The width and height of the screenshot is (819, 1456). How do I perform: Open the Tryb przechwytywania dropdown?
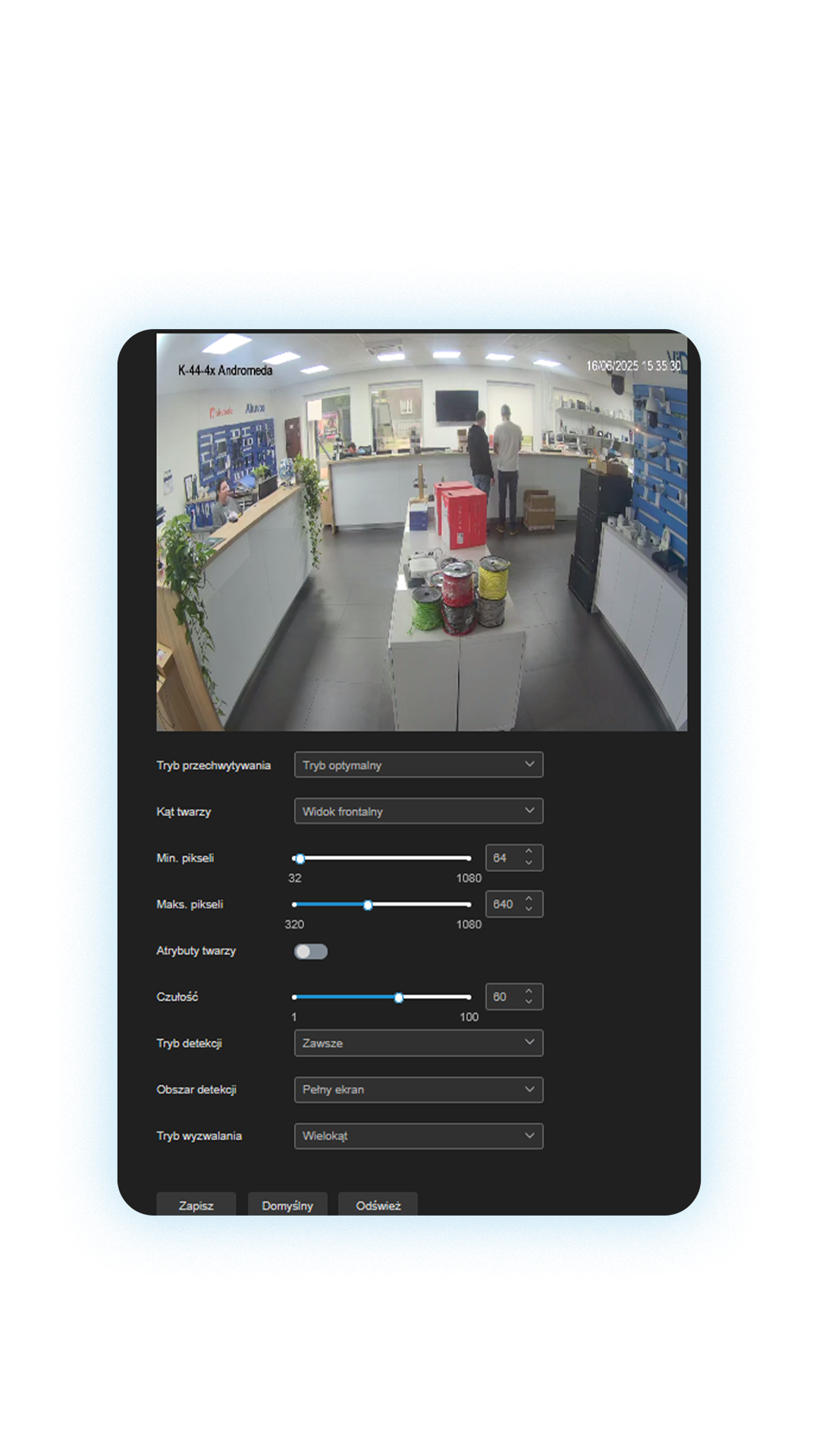point(418,764)
